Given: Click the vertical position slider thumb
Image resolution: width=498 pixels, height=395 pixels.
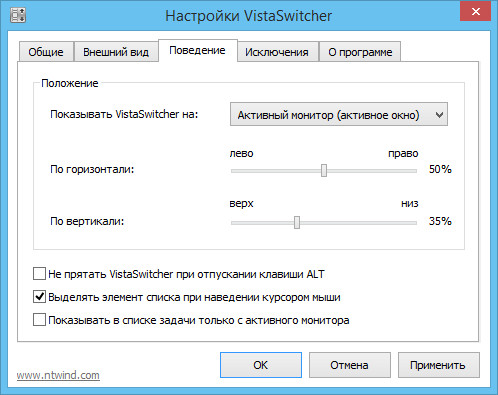Looking at the screenshot, I should click(297, 222).
